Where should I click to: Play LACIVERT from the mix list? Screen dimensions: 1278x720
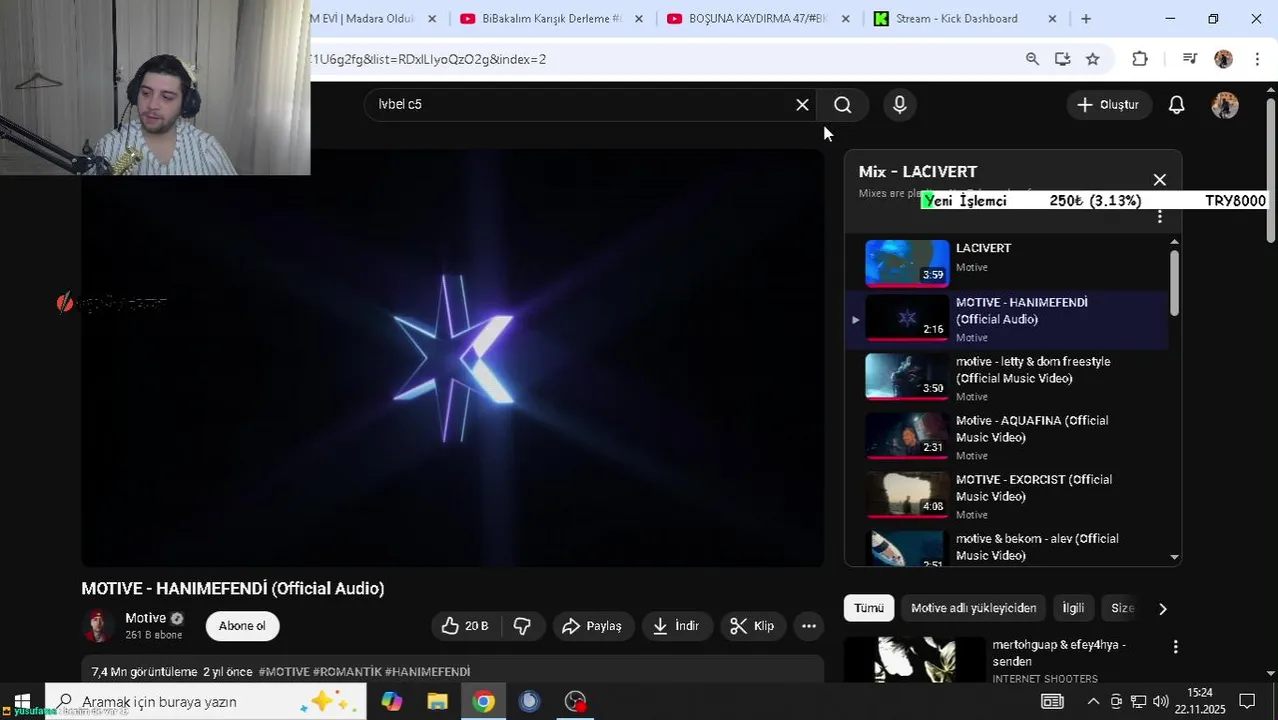[x=1007, y=262]
